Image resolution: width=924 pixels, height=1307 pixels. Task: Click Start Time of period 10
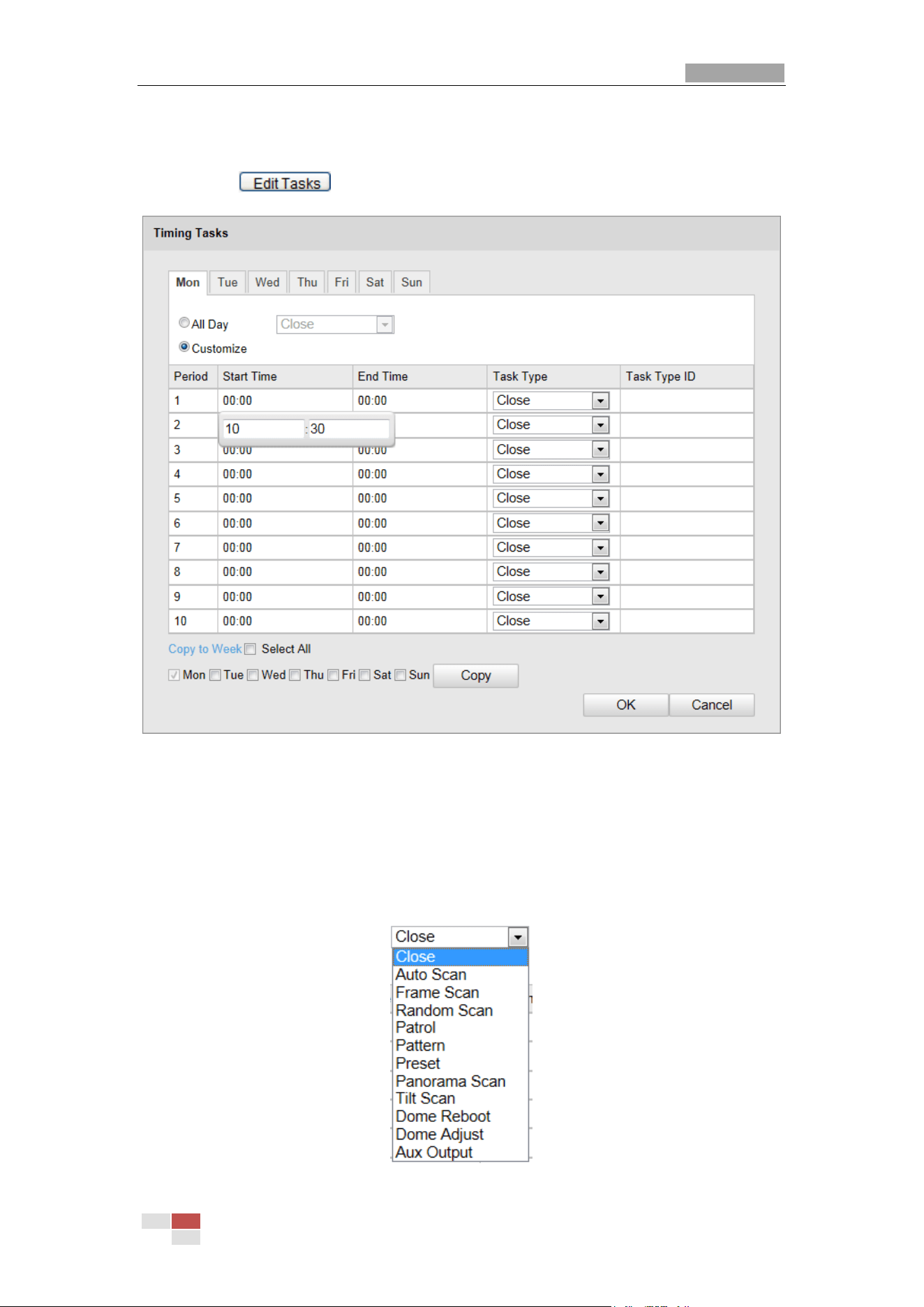285,621
